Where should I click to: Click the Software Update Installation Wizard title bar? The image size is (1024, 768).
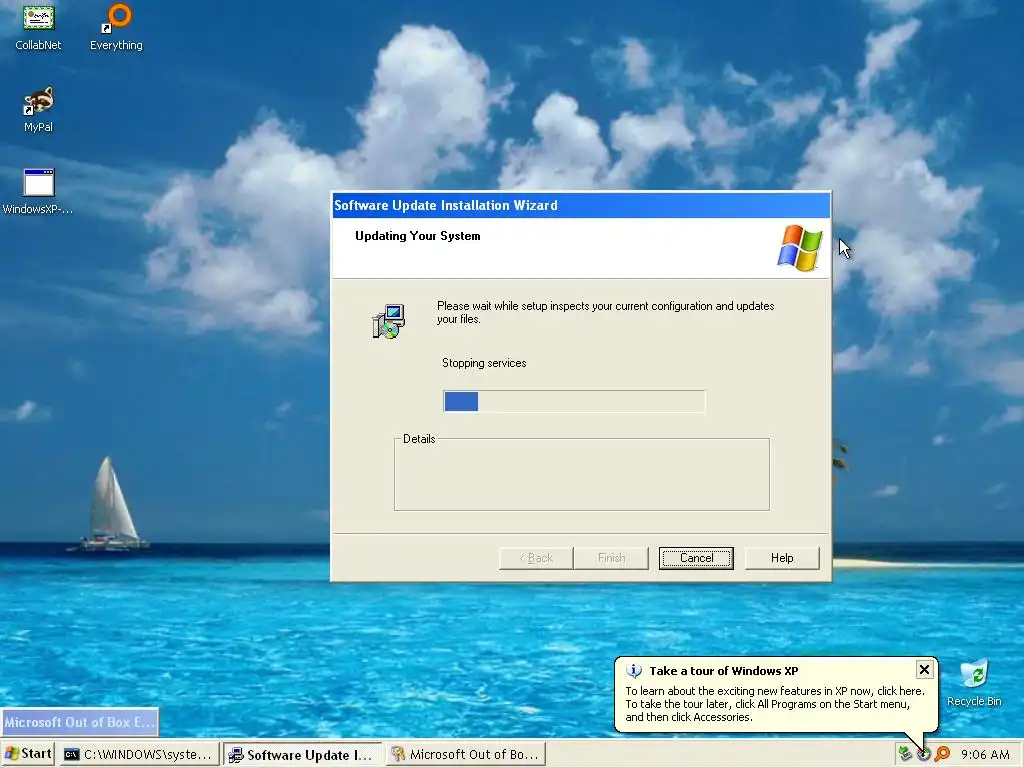[581, 205]
